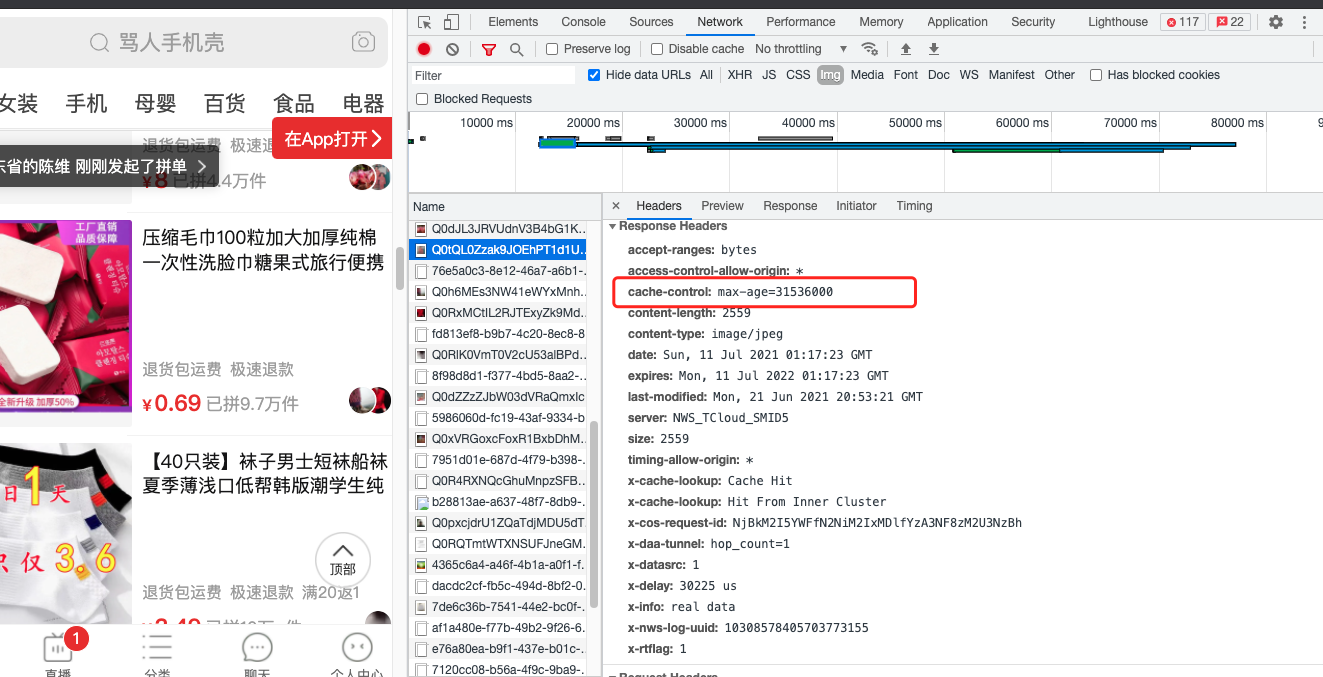Collapse the Response Headers section
This screenshot has width=1323, height=677.
click(x=613, y=226)
